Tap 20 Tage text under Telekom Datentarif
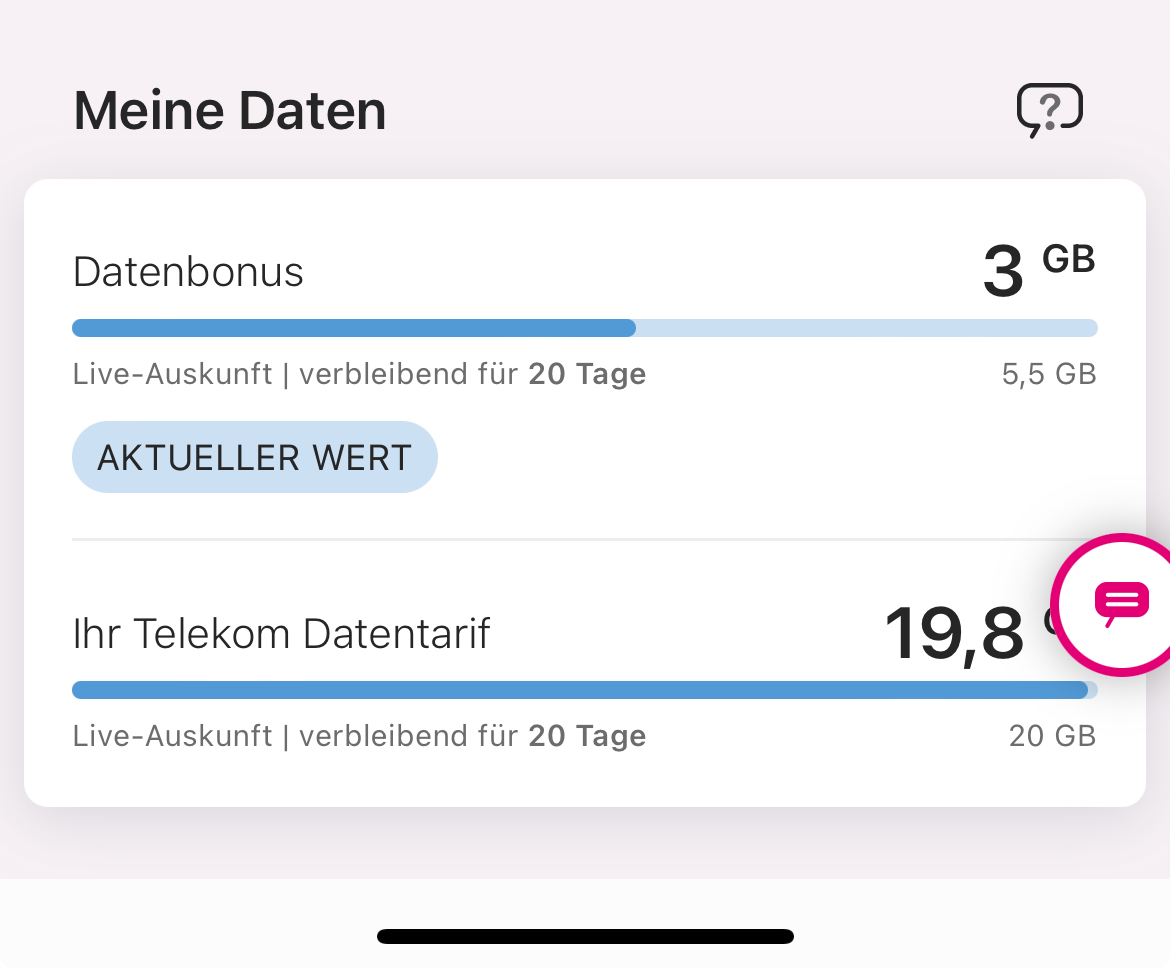 coord(587,736)
